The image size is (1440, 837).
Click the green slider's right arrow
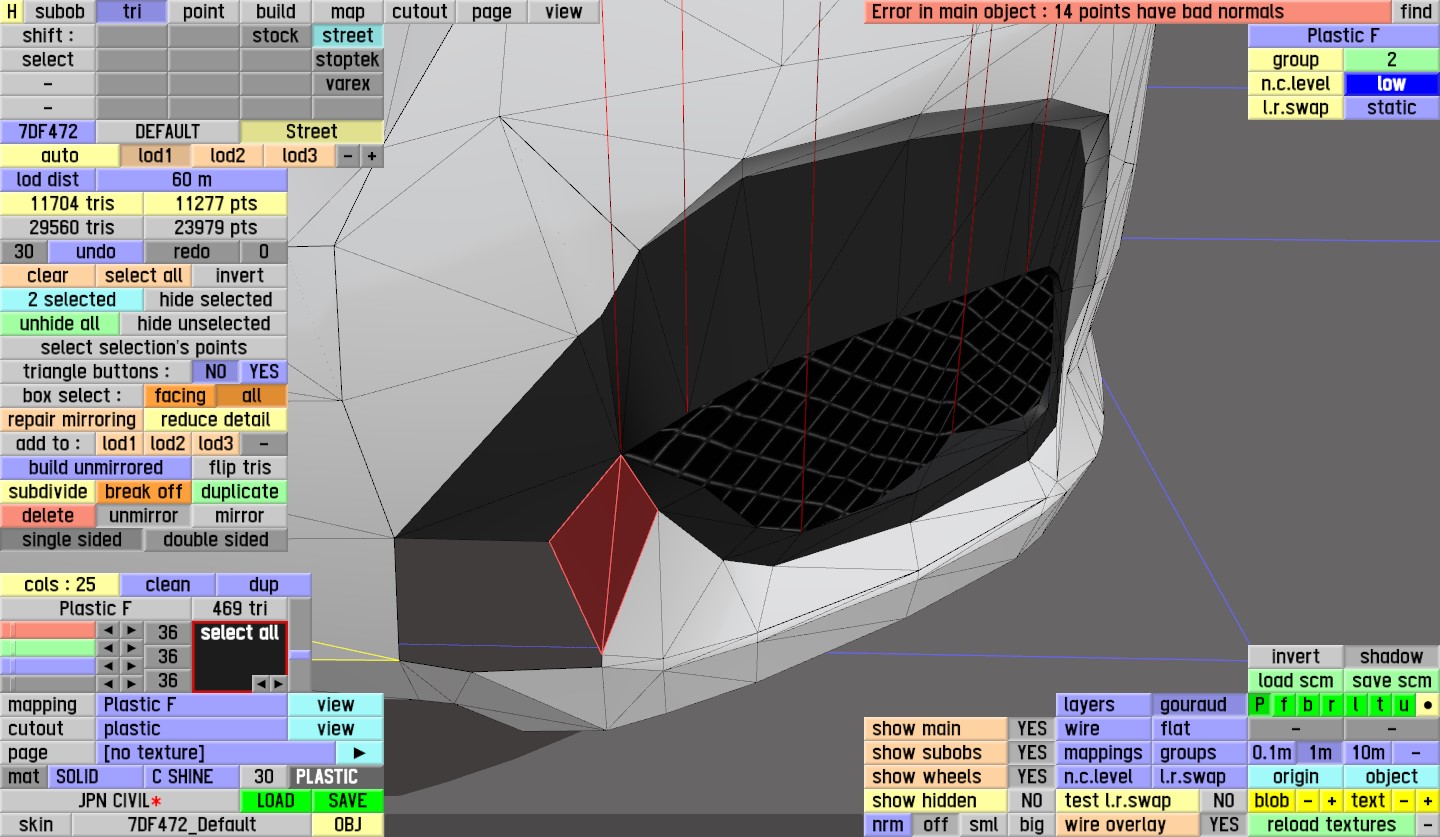(132, 649)
